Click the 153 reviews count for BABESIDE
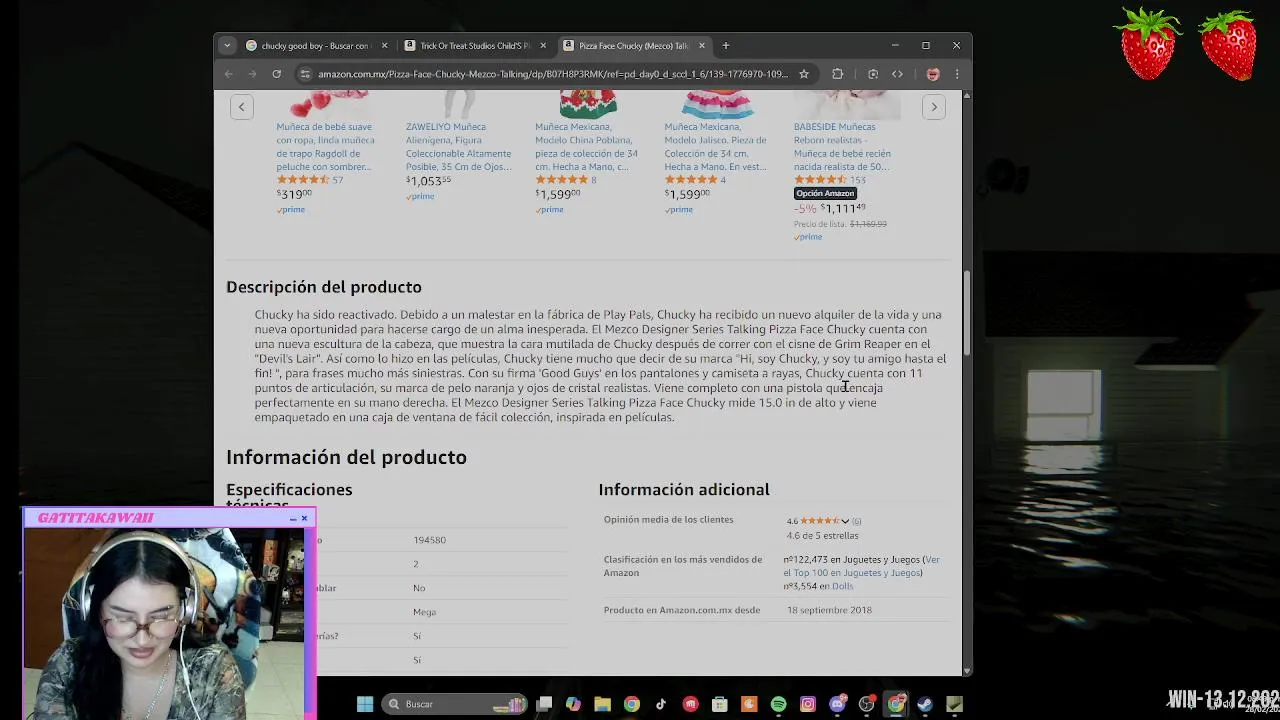Image resolution: width=1280 pixels, height=720 pixels. 858,180
